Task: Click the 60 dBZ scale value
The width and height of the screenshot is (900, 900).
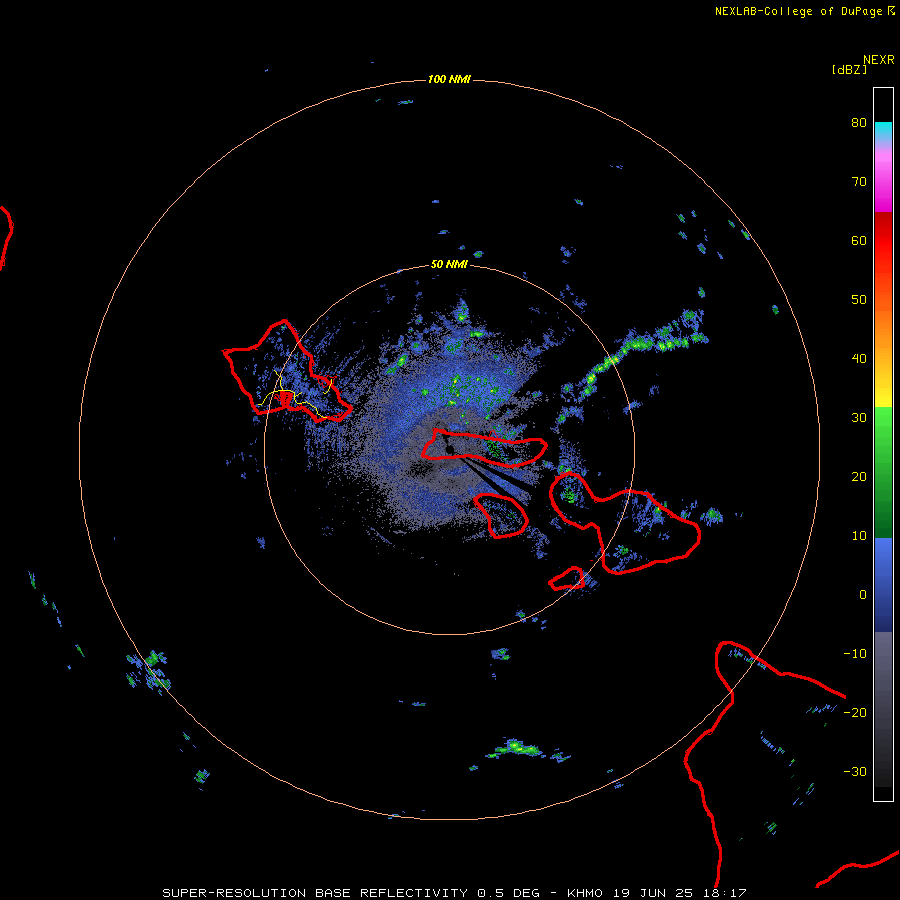Action: click(859, 240)
